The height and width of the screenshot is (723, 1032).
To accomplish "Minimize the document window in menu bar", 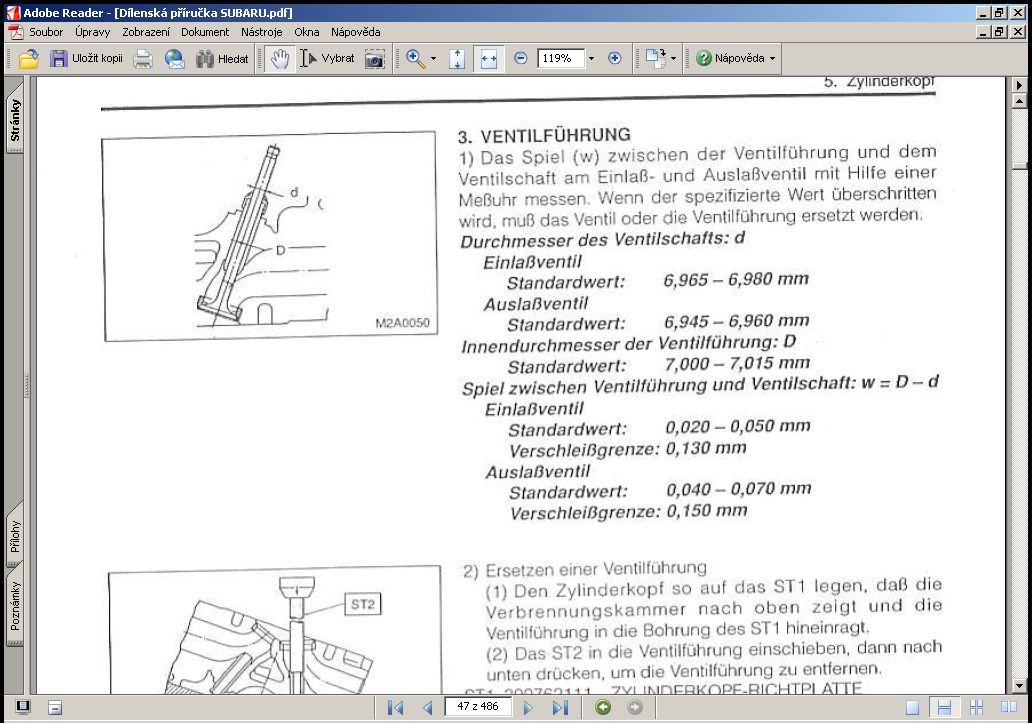I will click(x=983, y=32).
